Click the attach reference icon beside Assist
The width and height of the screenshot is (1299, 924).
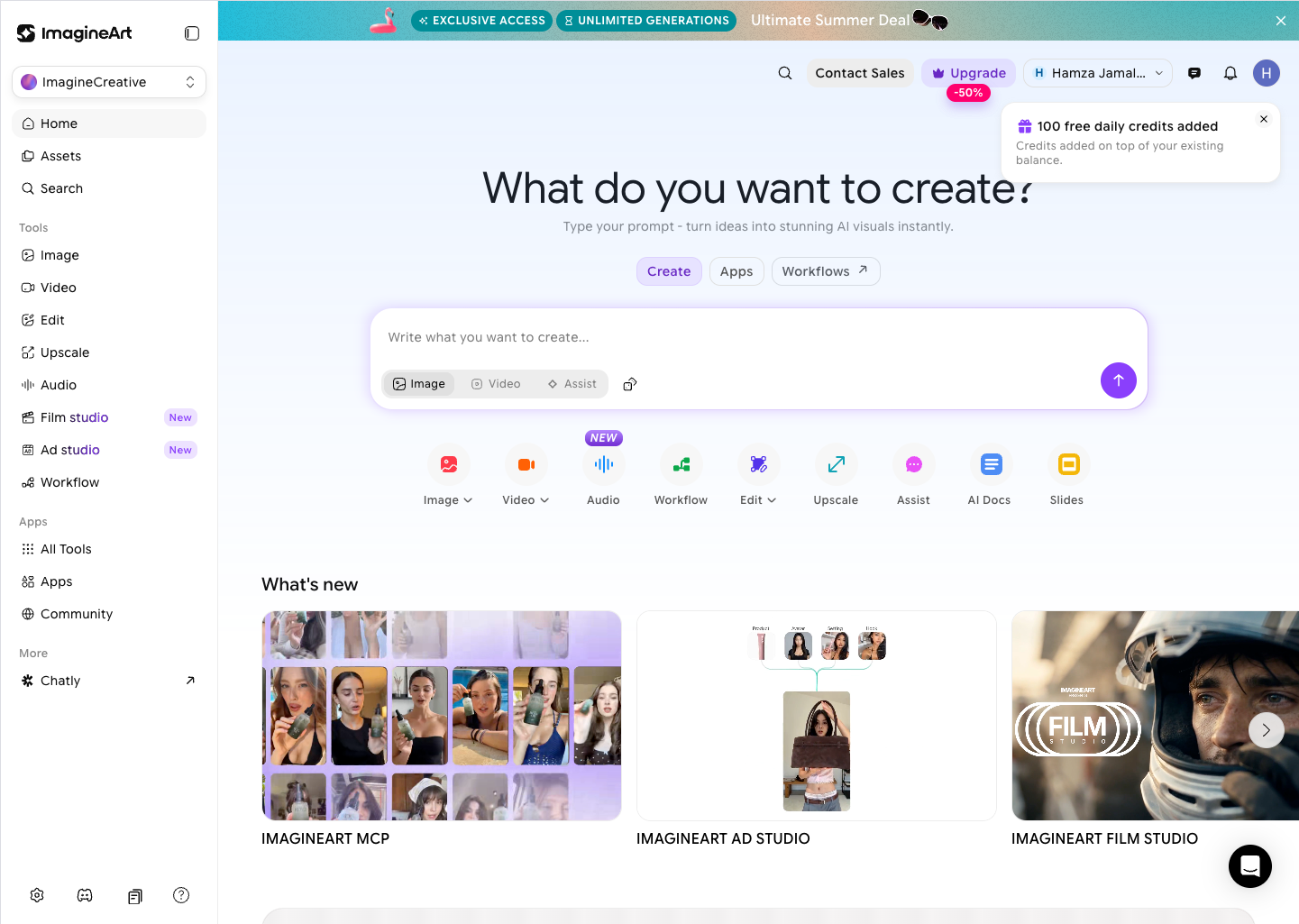[x=630, y=384]
